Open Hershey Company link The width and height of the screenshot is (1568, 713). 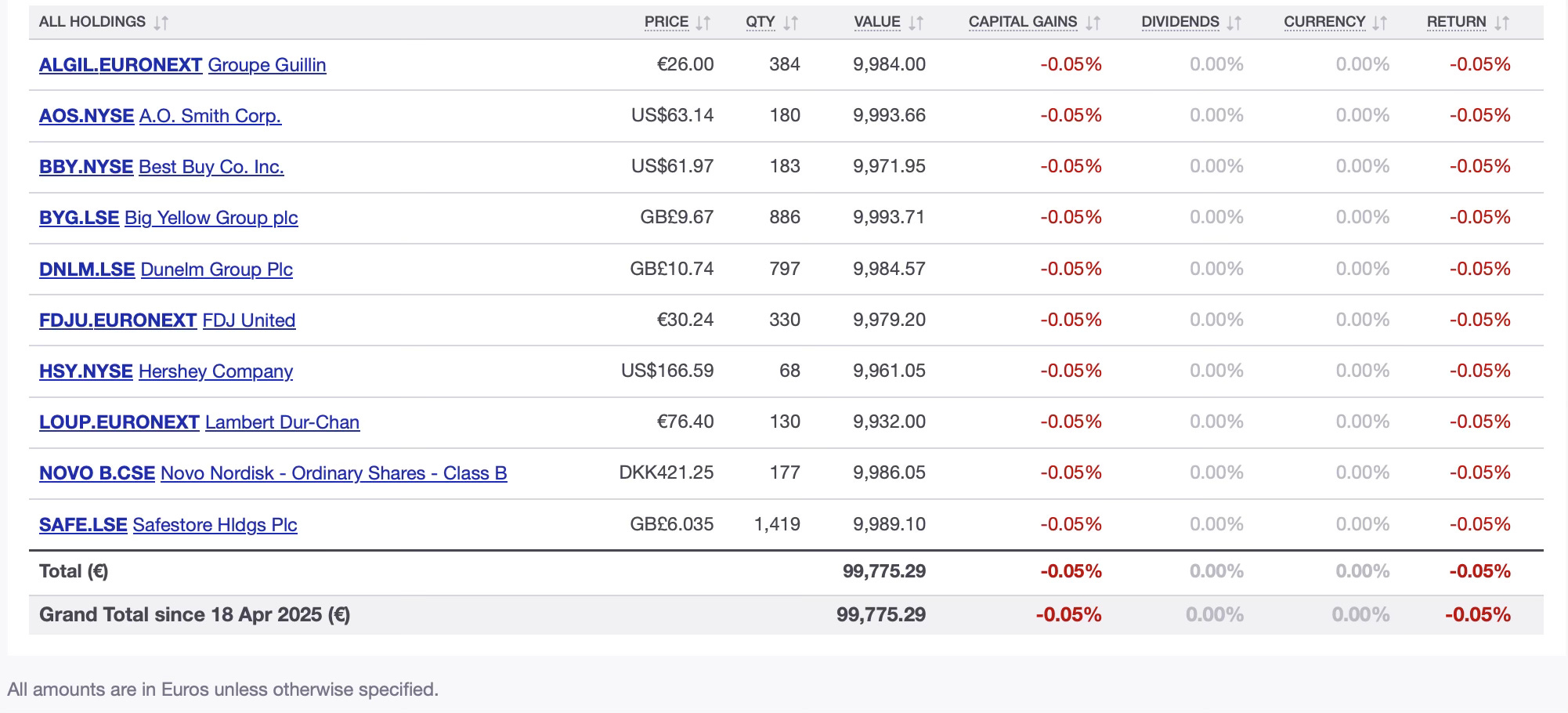coord(215,371)
